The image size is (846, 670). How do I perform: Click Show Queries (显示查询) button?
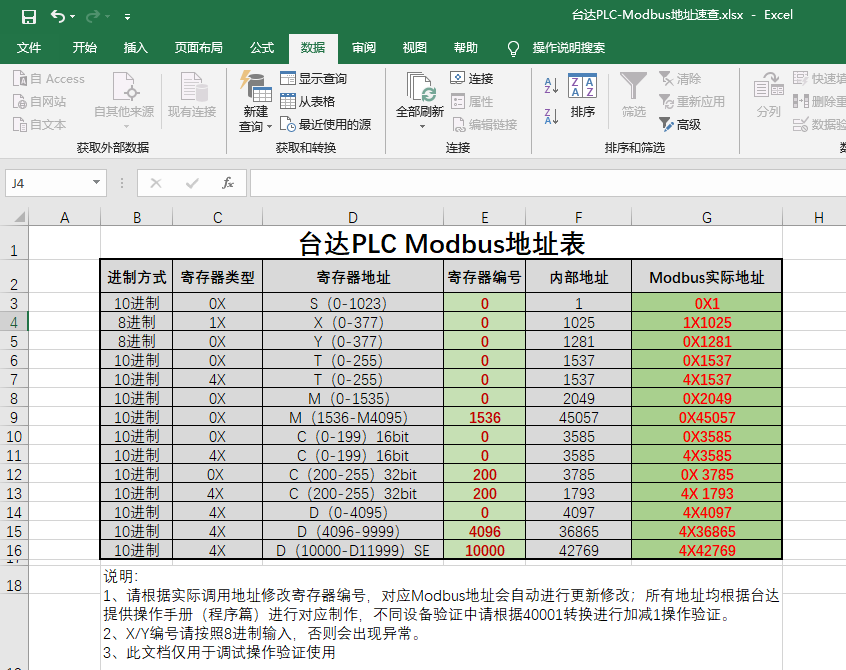(x=313, y=79)
